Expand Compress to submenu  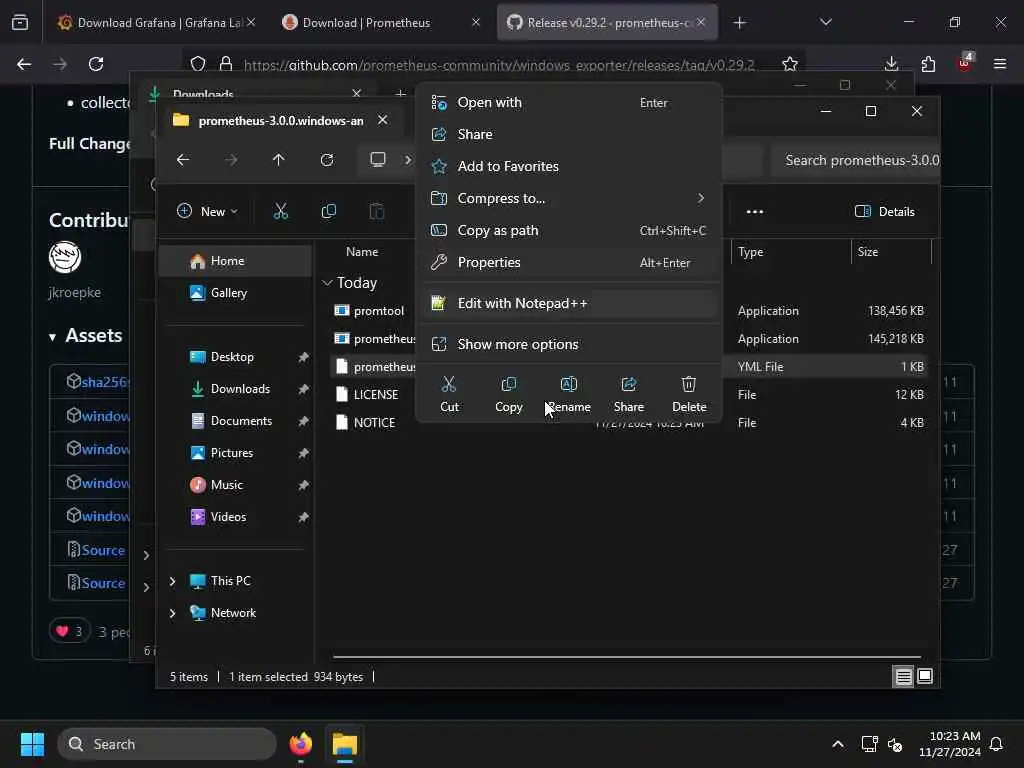(x=569, y=198)
